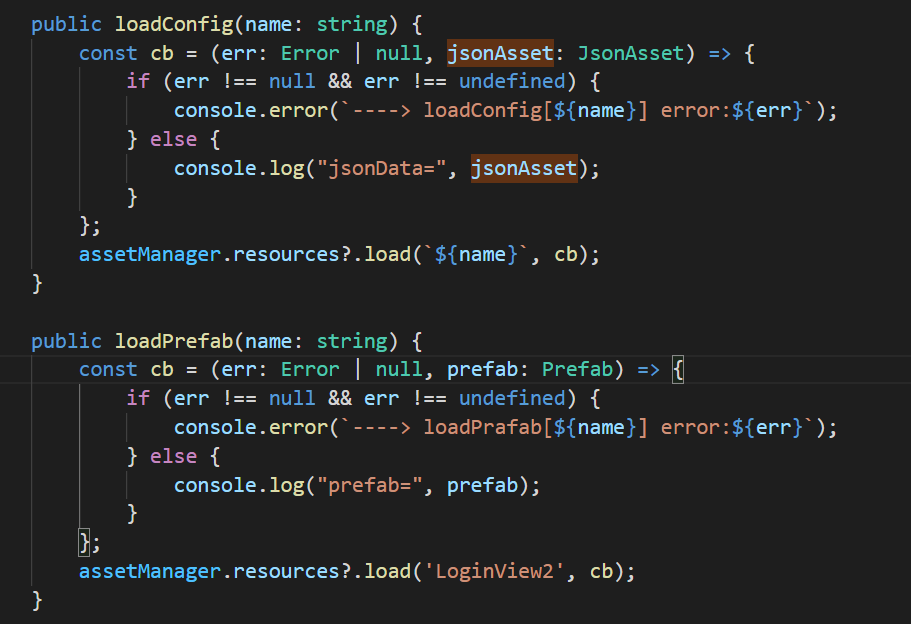Click public keyword before loadPrefab
The width and height of the screenshot is (911, 624).
pos(66,341)
